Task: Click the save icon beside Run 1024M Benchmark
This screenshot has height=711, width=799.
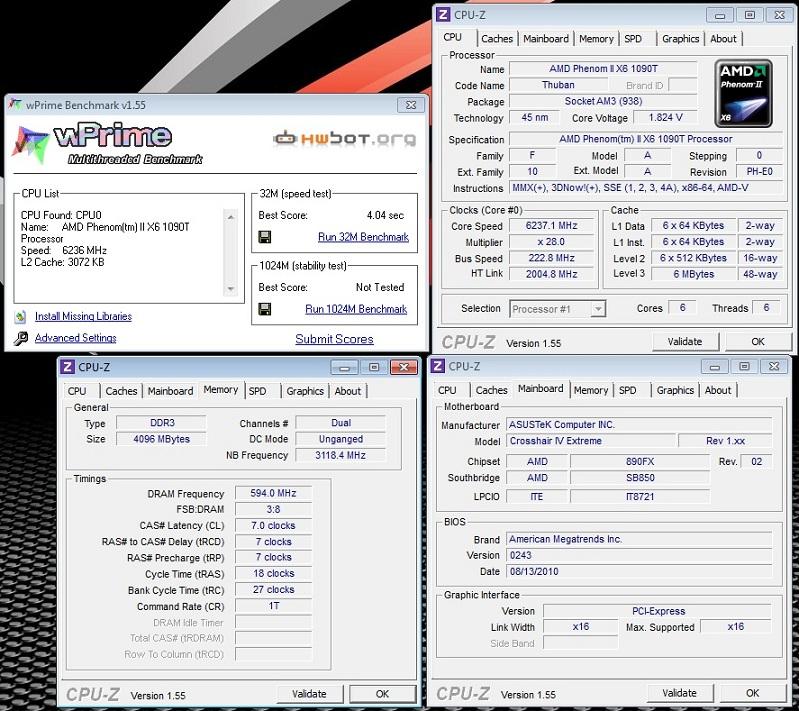Action: pos(265,309)
